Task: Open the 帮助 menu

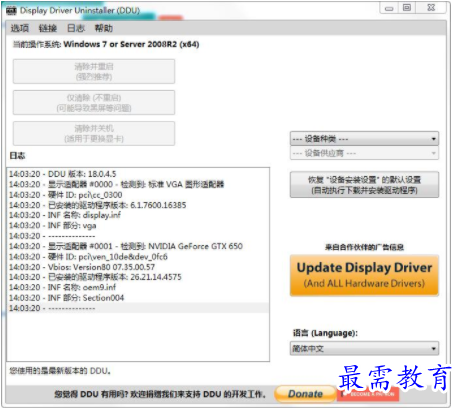Action: [x=104, y=28]
